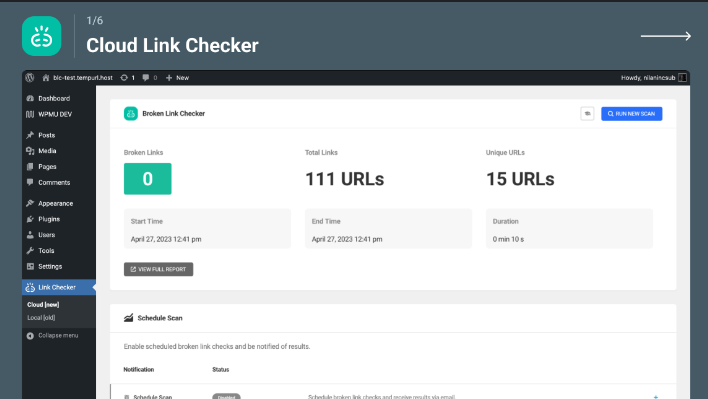Click the small icon button beside Run New Scan
The height and width of the screenshot is (399, 708).
(x=587, y=114)
